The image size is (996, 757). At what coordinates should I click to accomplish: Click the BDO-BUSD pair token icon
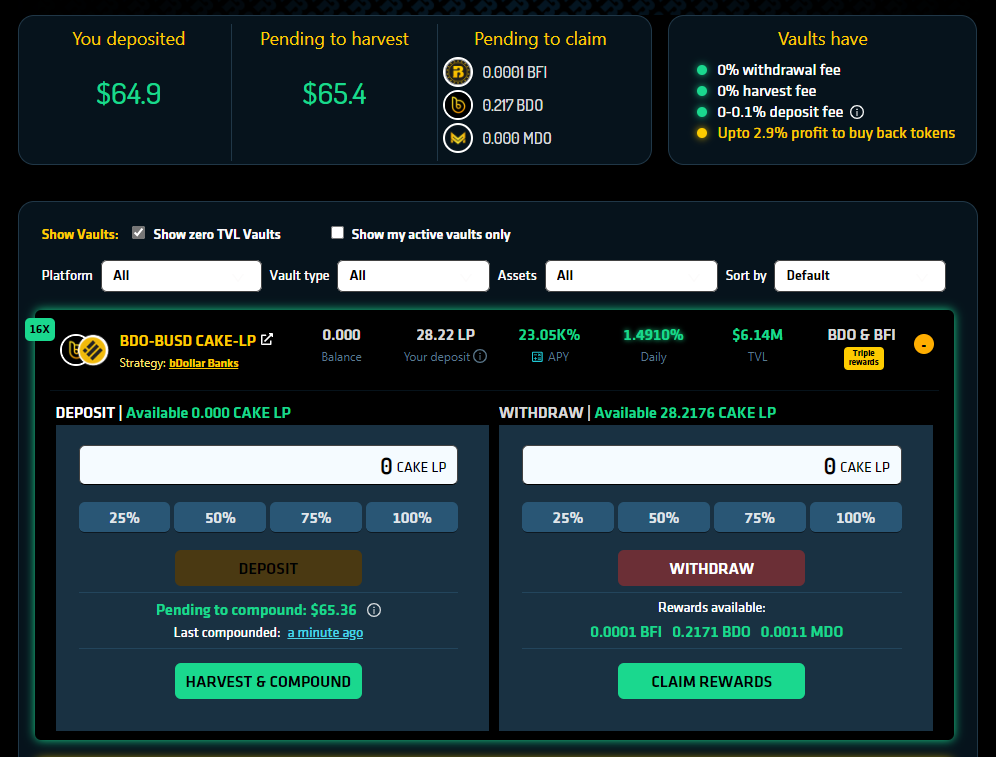click(x=84, y=350)
